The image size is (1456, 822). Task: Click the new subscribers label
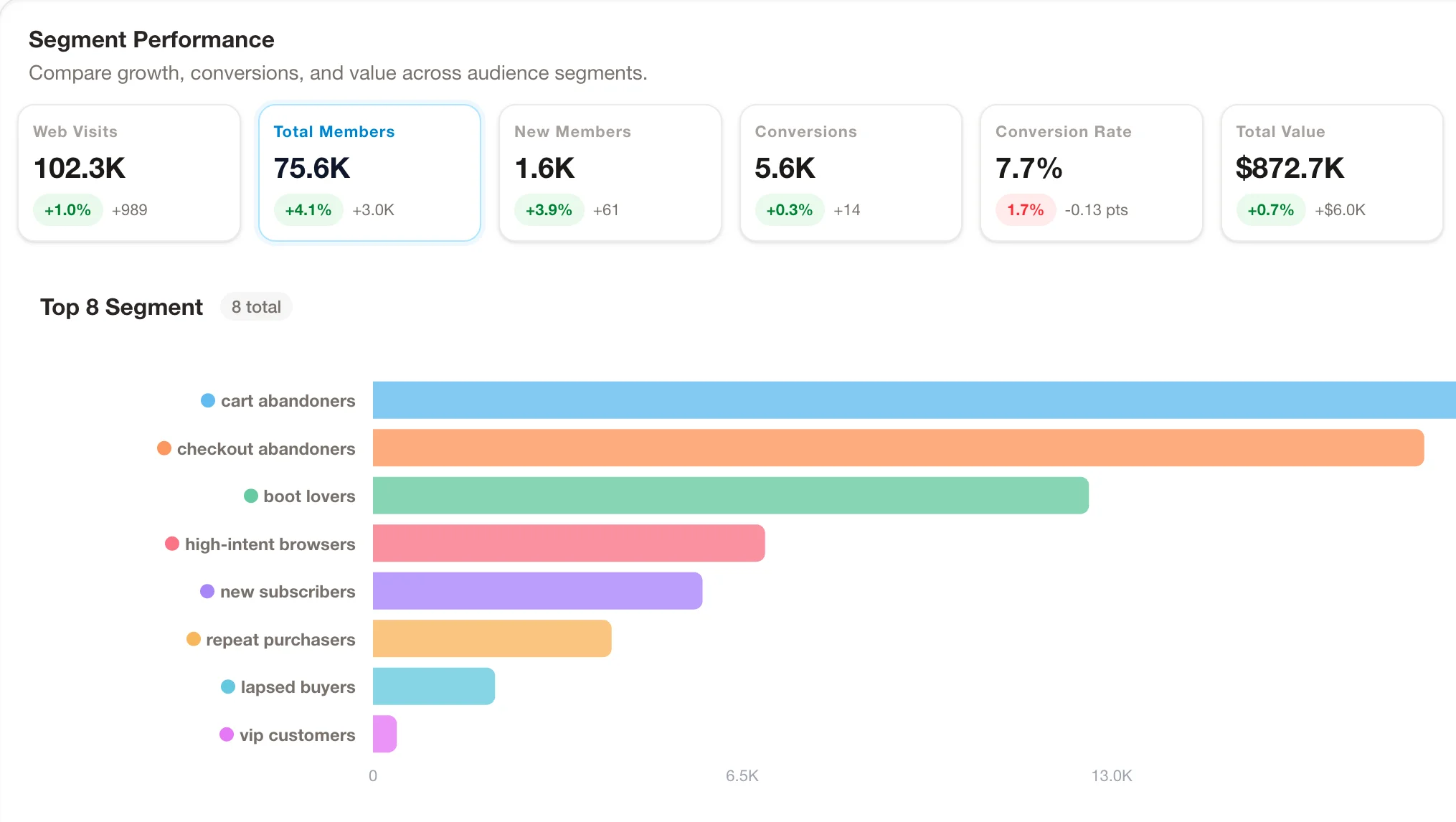coord(288,592)
